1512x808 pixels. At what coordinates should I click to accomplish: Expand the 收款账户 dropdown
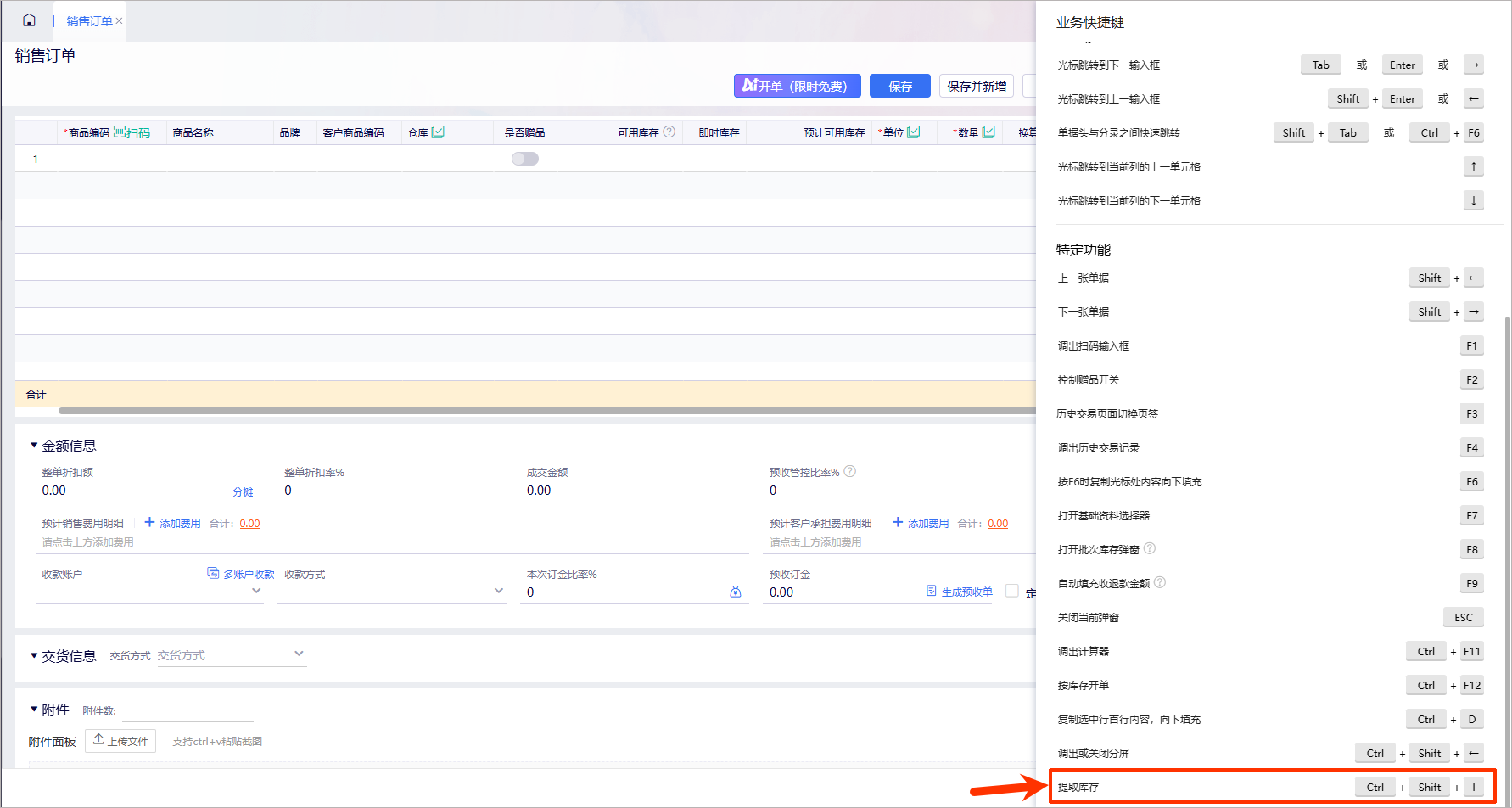[256, 591]
